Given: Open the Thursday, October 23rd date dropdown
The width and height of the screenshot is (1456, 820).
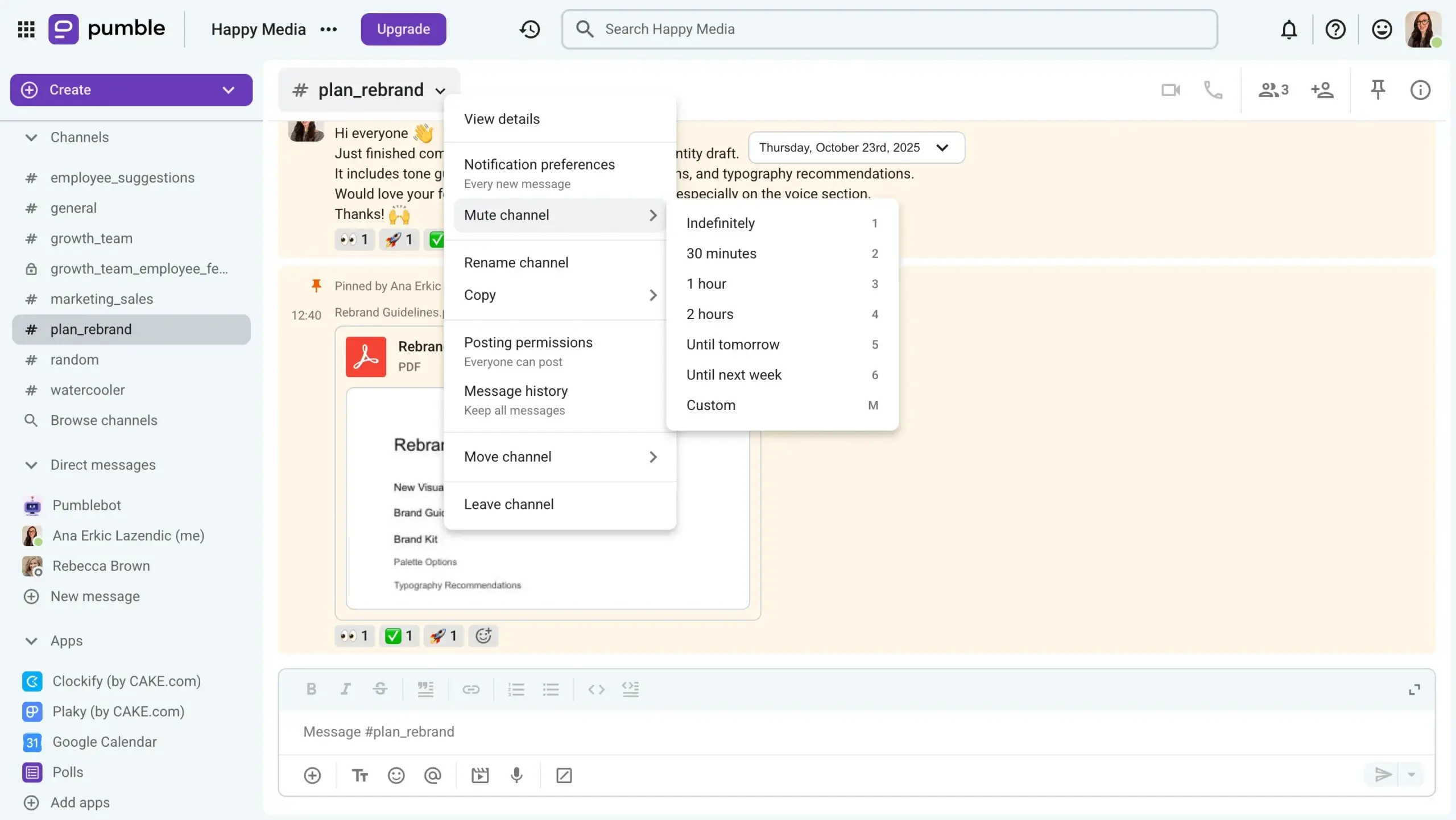Looking at the screenshot, I should click(856, 148).
